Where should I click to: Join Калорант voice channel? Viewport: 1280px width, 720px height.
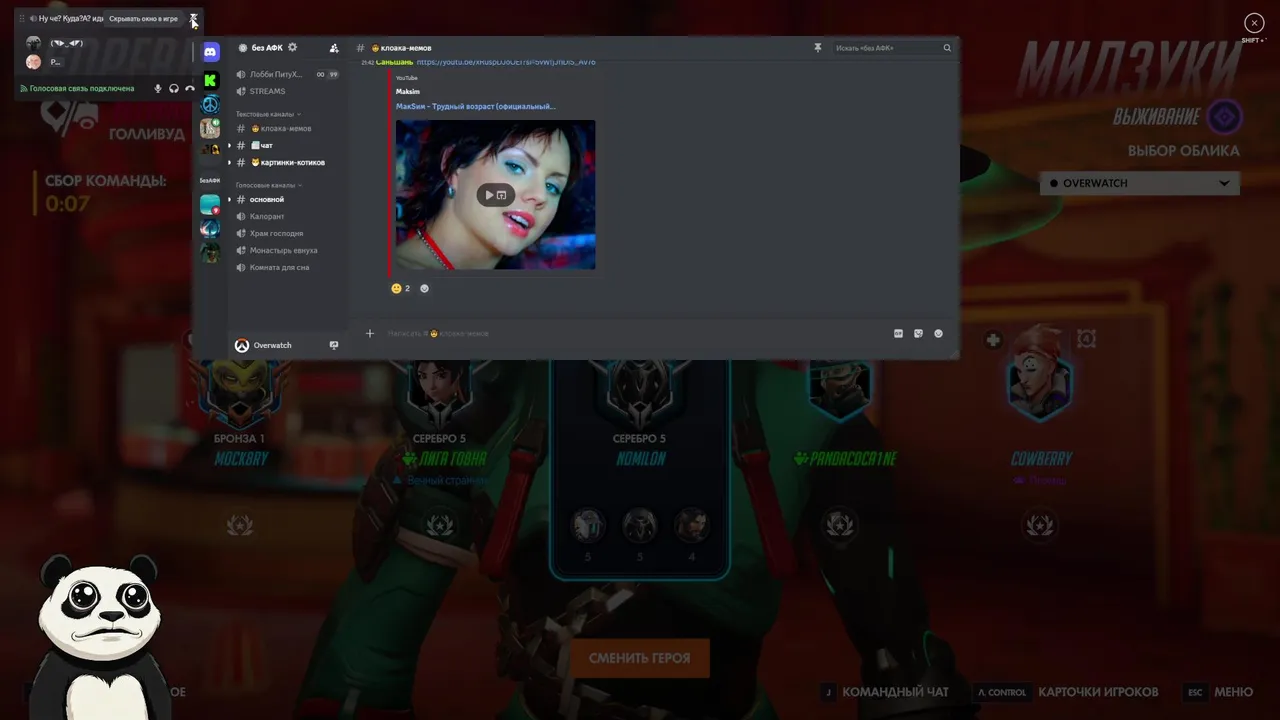point(288,216)
